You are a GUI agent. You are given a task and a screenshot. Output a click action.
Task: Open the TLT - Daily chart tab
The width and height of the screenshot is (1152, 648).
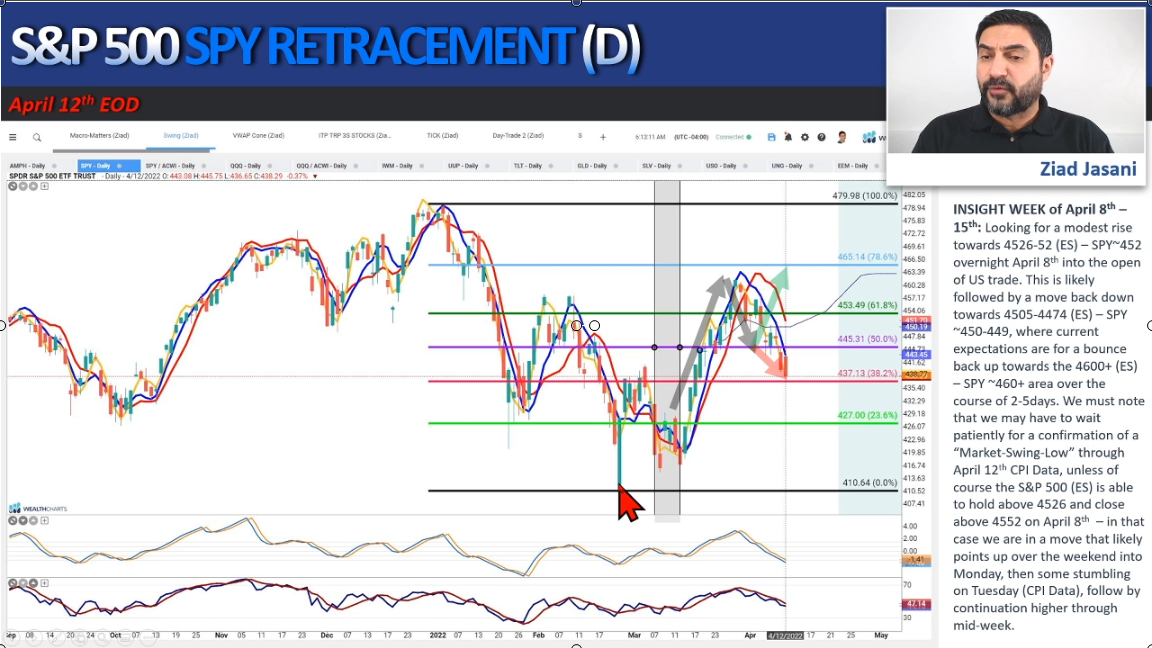pos(528,166)
